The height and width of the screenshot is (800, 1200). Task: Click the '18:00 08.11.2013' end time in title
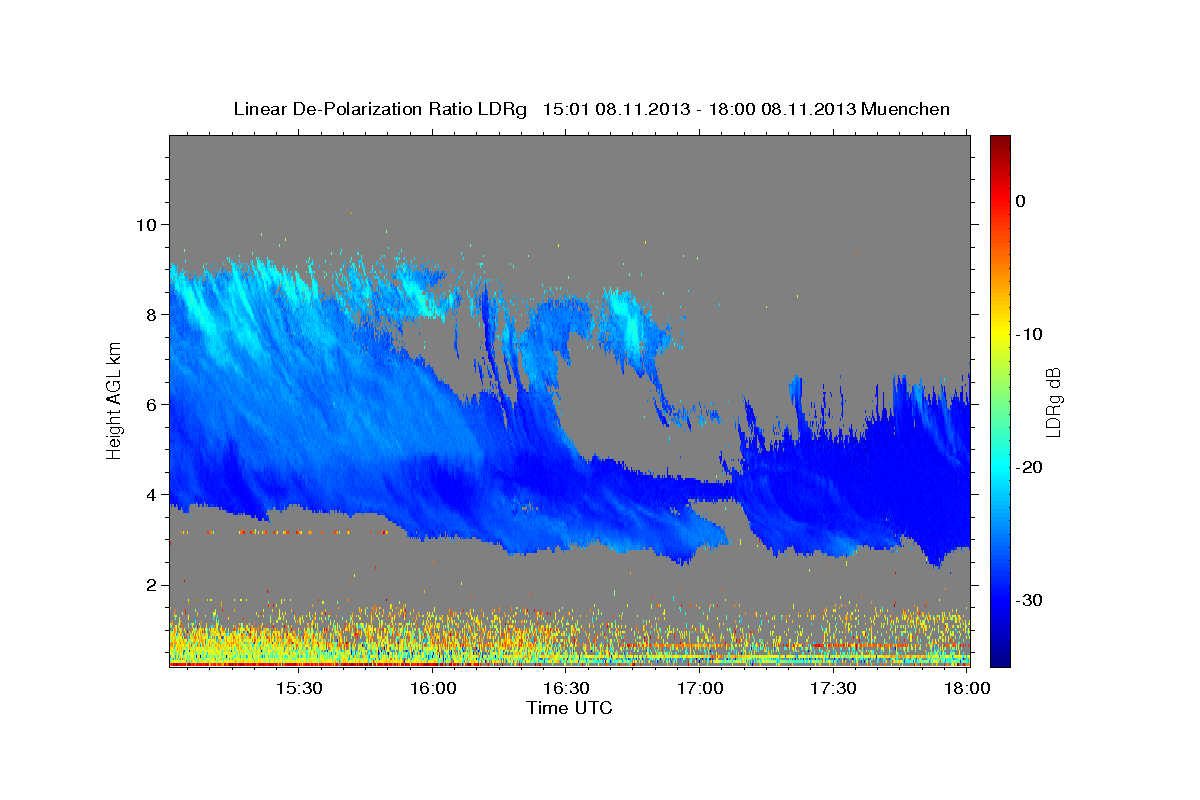(782, 109)
